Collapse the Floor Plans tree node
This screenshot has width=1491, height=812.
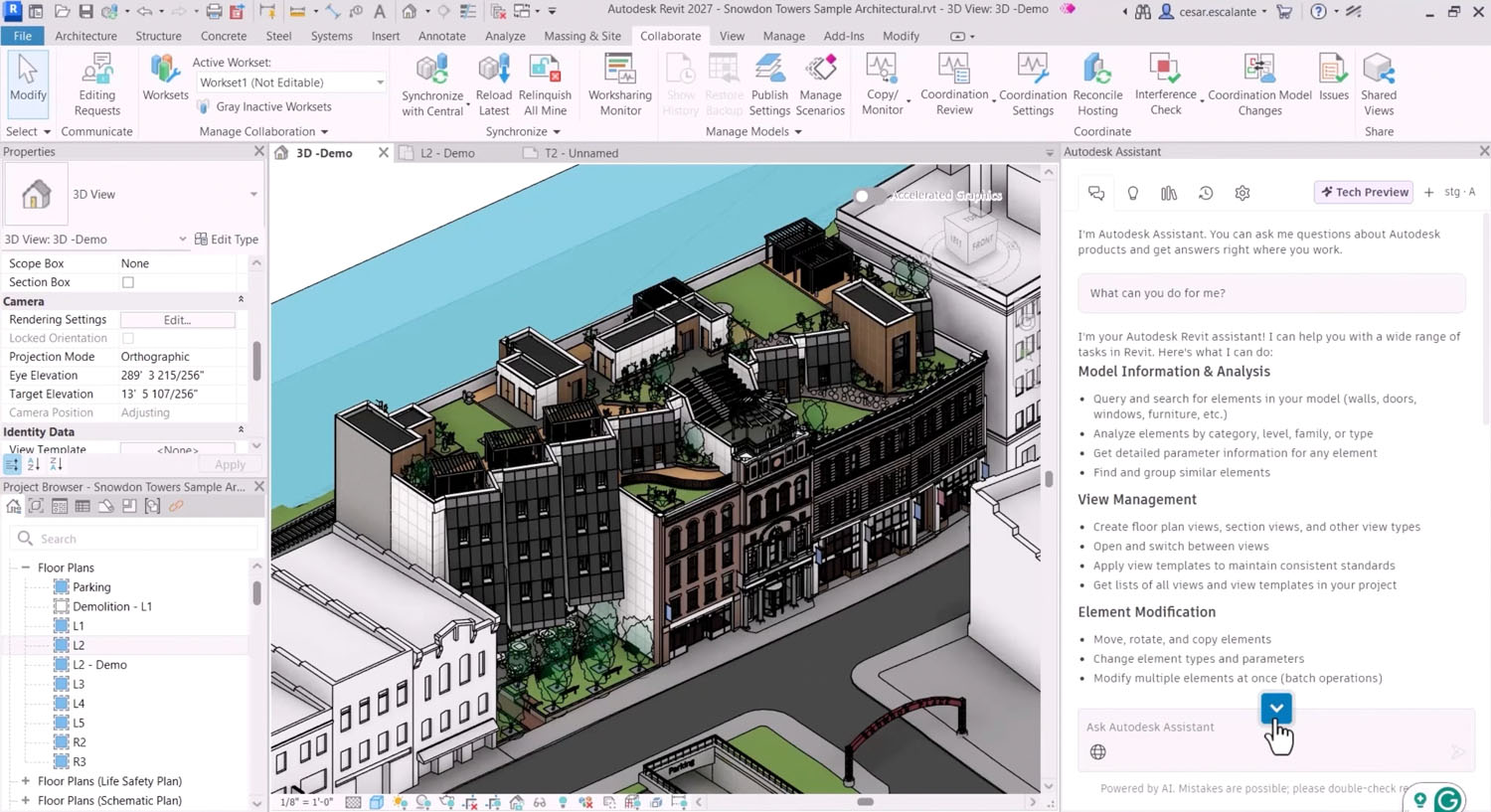click(26, 568)
